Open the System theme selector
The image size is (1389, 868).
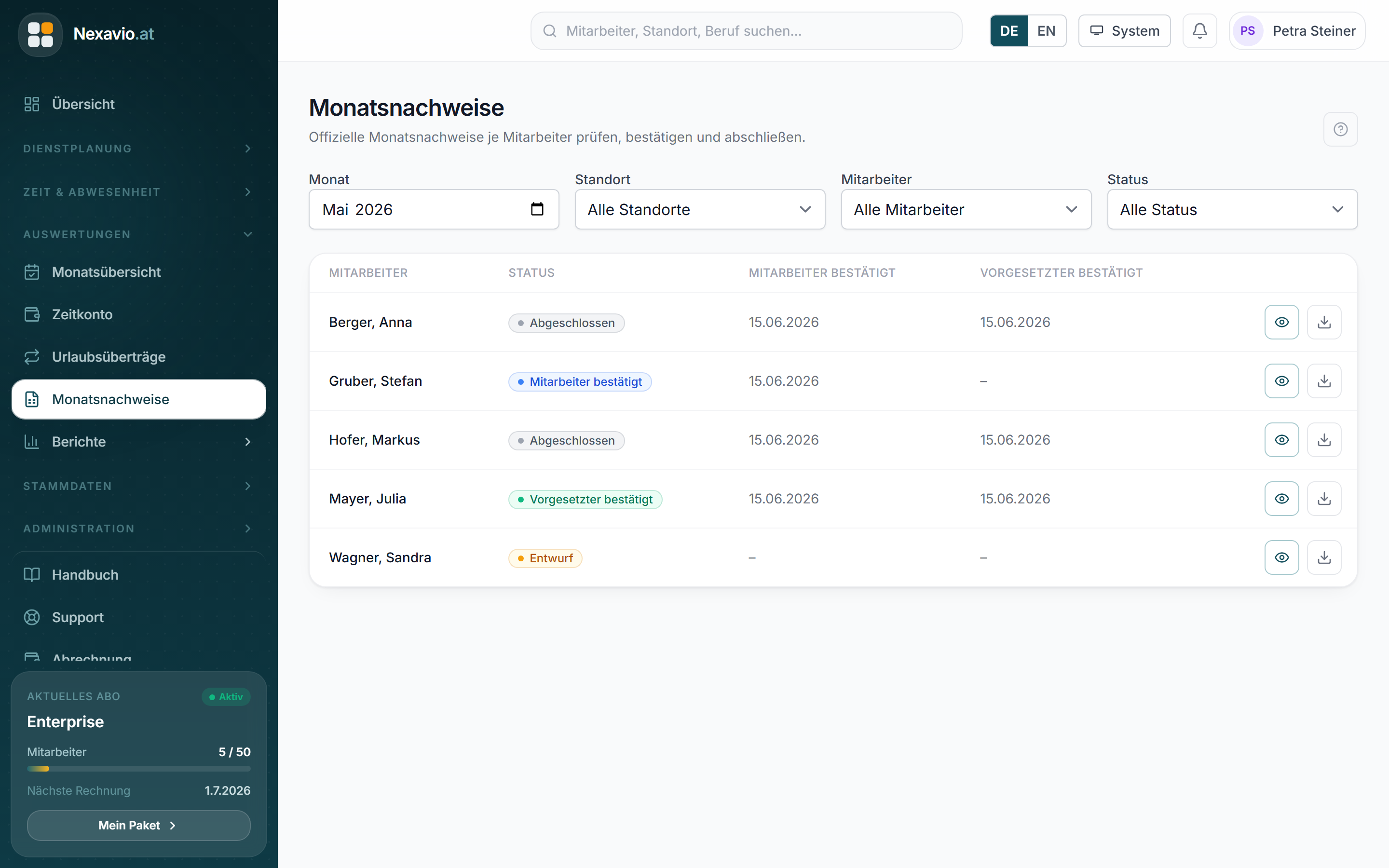1124,31
